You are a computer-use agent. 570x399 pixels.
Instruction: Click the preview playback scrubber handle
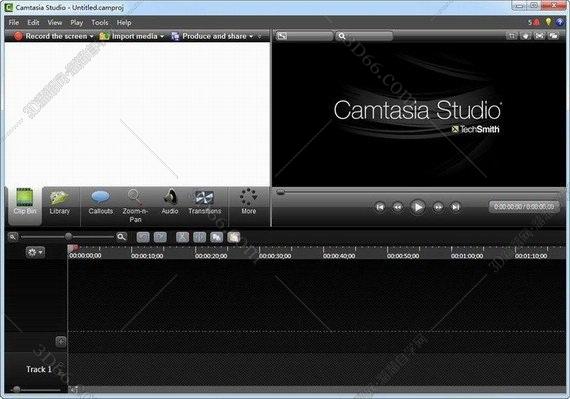coord(281,192)
